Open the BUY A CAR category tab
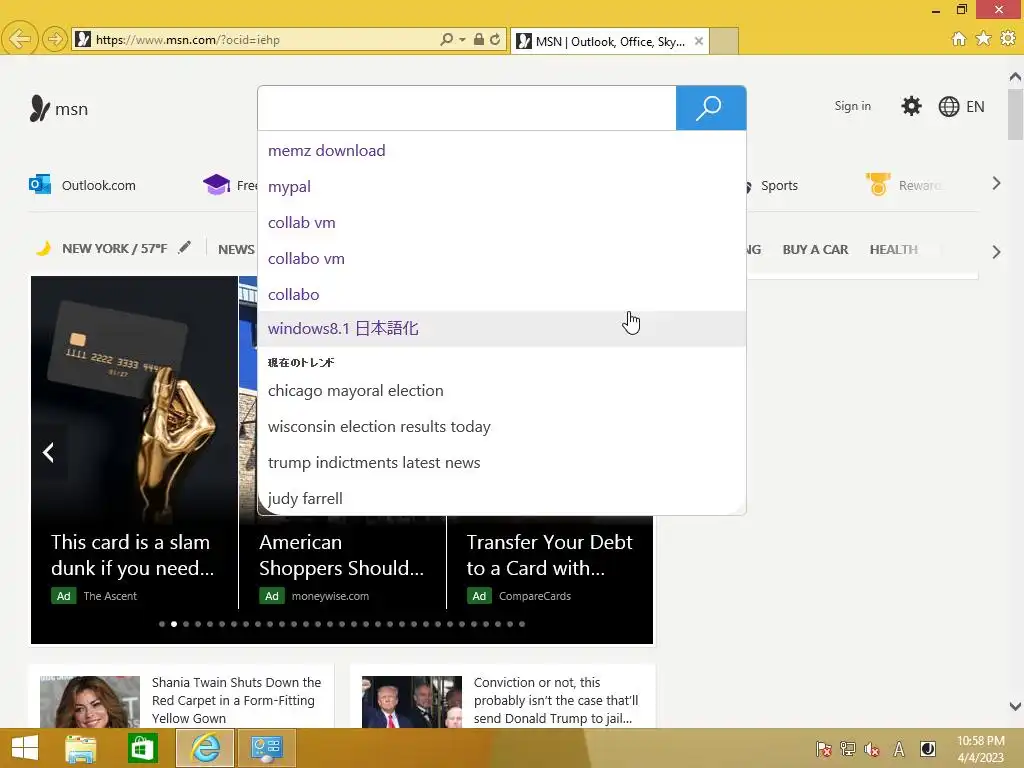 [815, 249]
